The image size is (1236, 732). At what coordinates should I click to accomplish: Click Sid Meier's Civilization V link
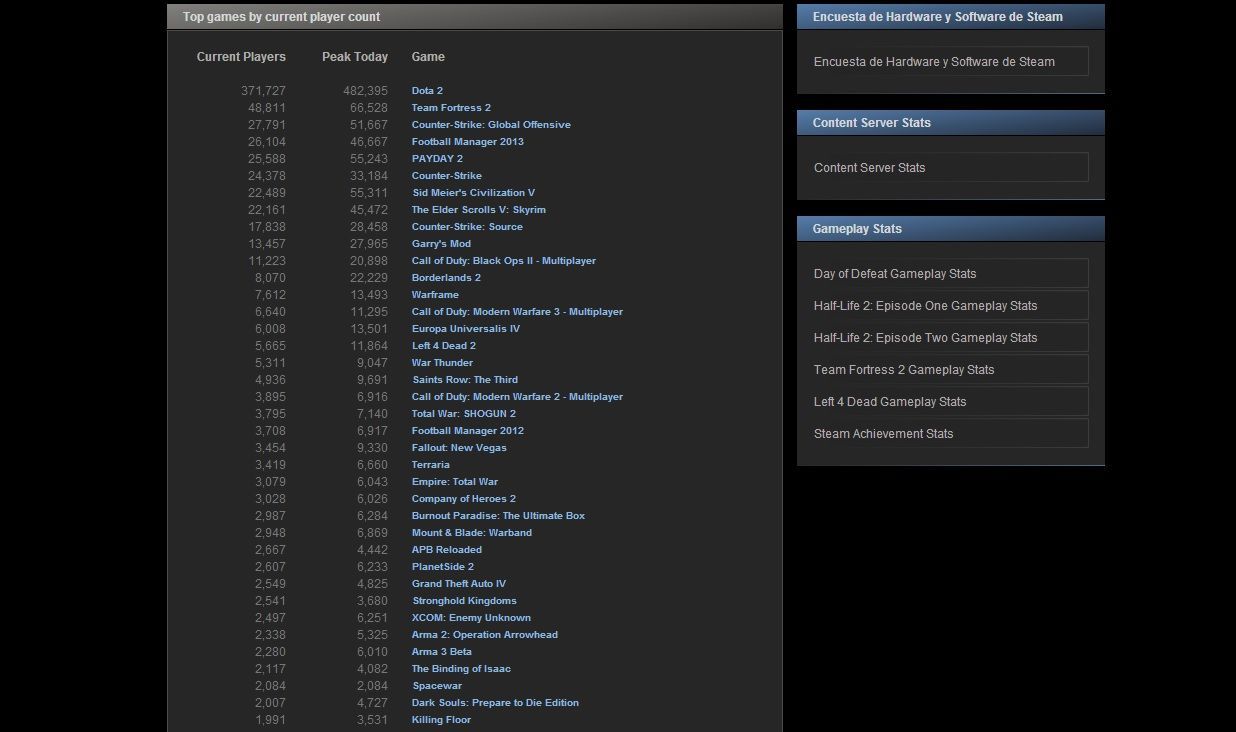coord(473,193)
